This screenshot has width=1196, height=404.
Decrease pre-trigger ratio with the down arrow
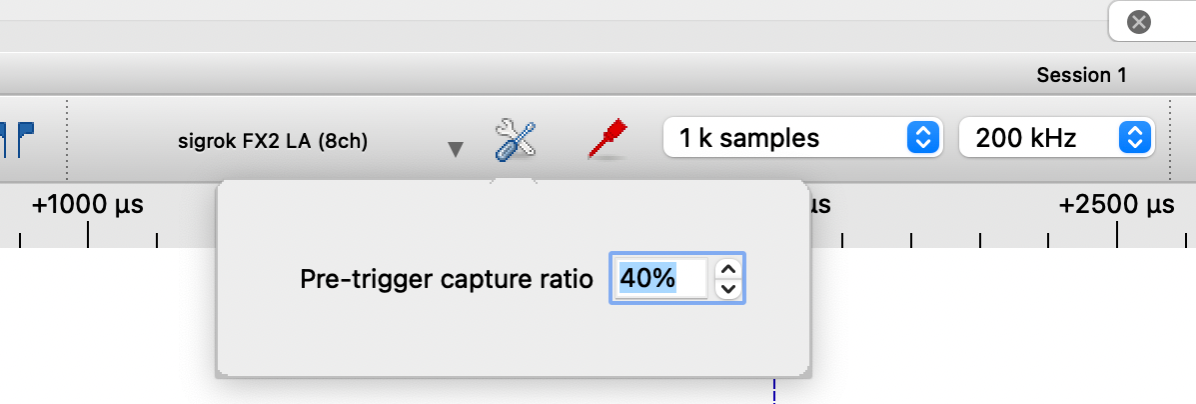pyautogui.click(x=730, y=289)
